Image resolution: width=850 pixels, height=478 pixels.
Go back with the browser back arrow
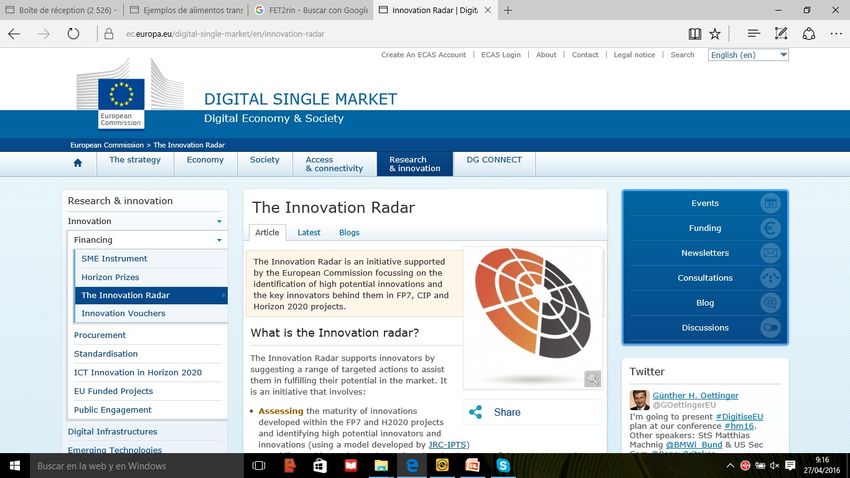[14, 34]
